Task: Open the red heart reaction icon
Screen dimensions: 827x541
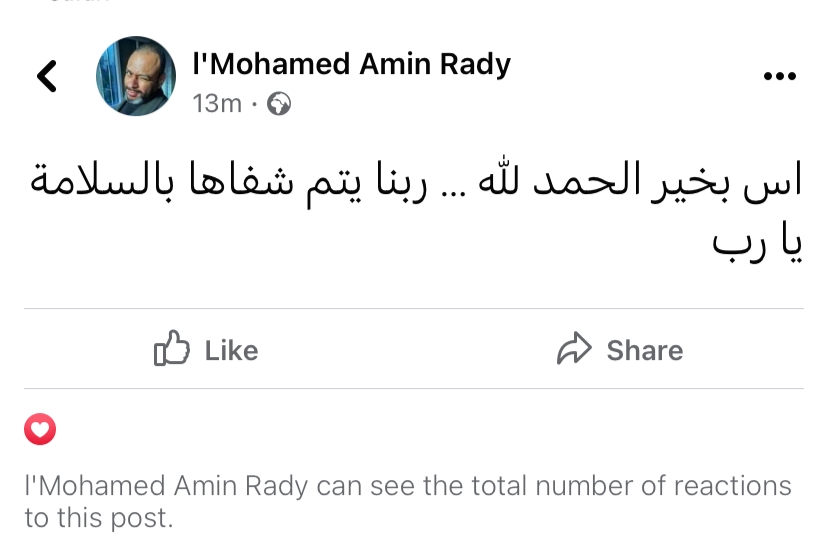Action: point(40,429)
